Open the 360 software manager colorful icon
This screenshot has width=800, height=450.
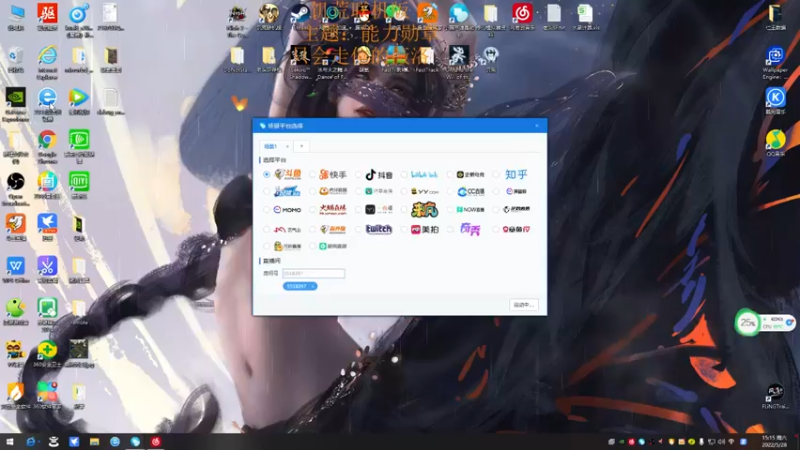(x=47, y=396)
